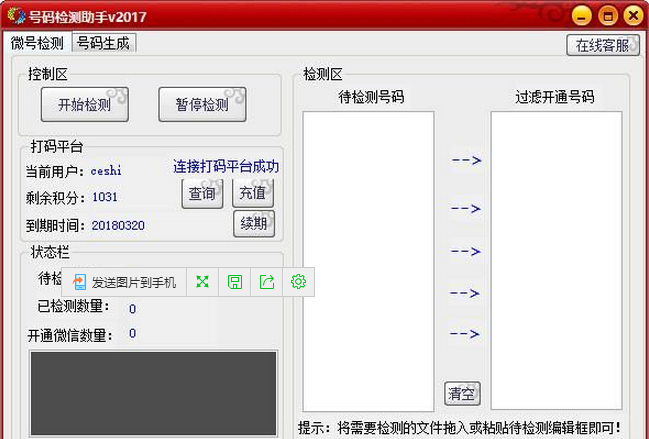Click 发送图片到手机 text label

(134, 283)
